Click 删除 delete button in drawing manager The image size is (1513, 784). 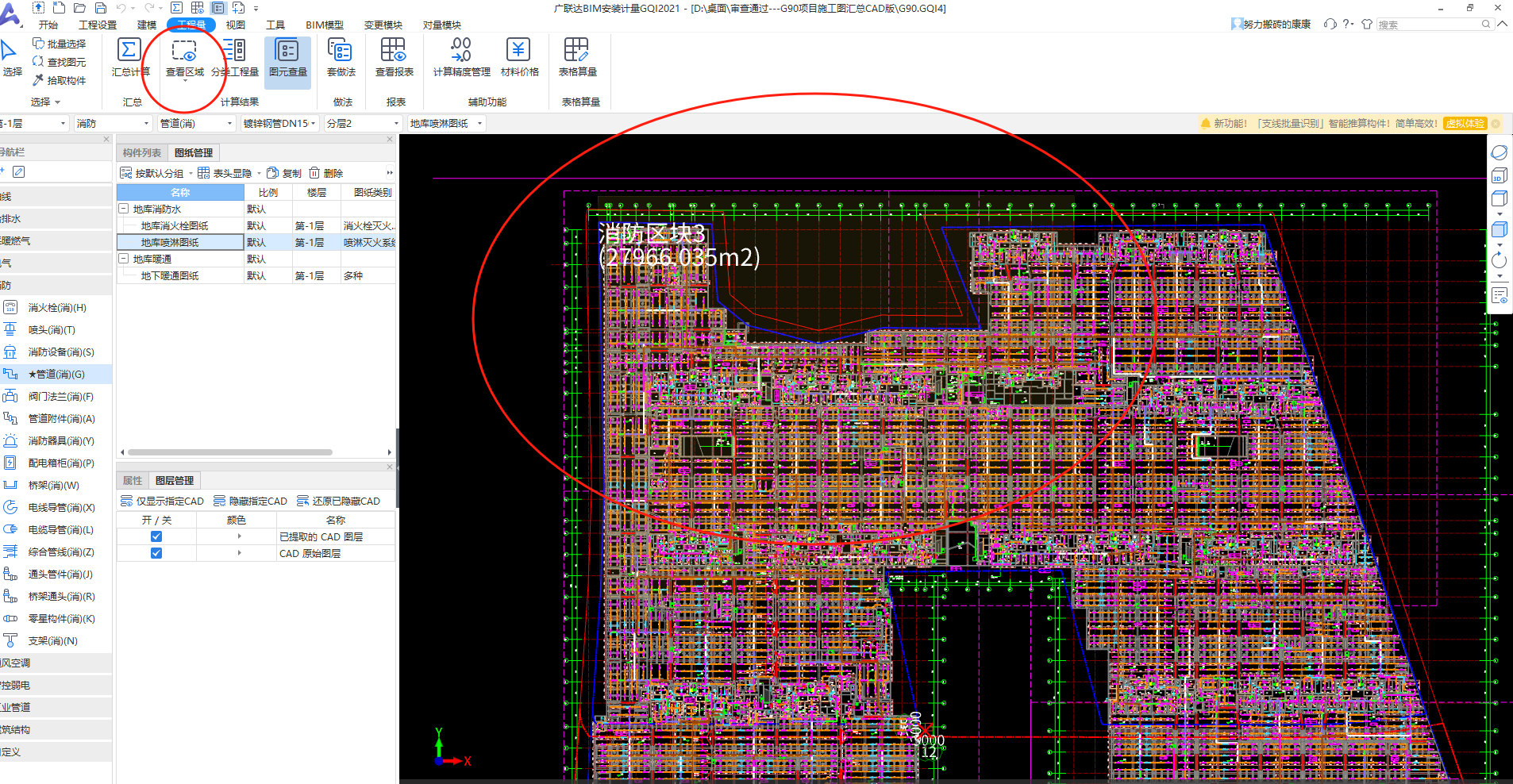[326, 173]
